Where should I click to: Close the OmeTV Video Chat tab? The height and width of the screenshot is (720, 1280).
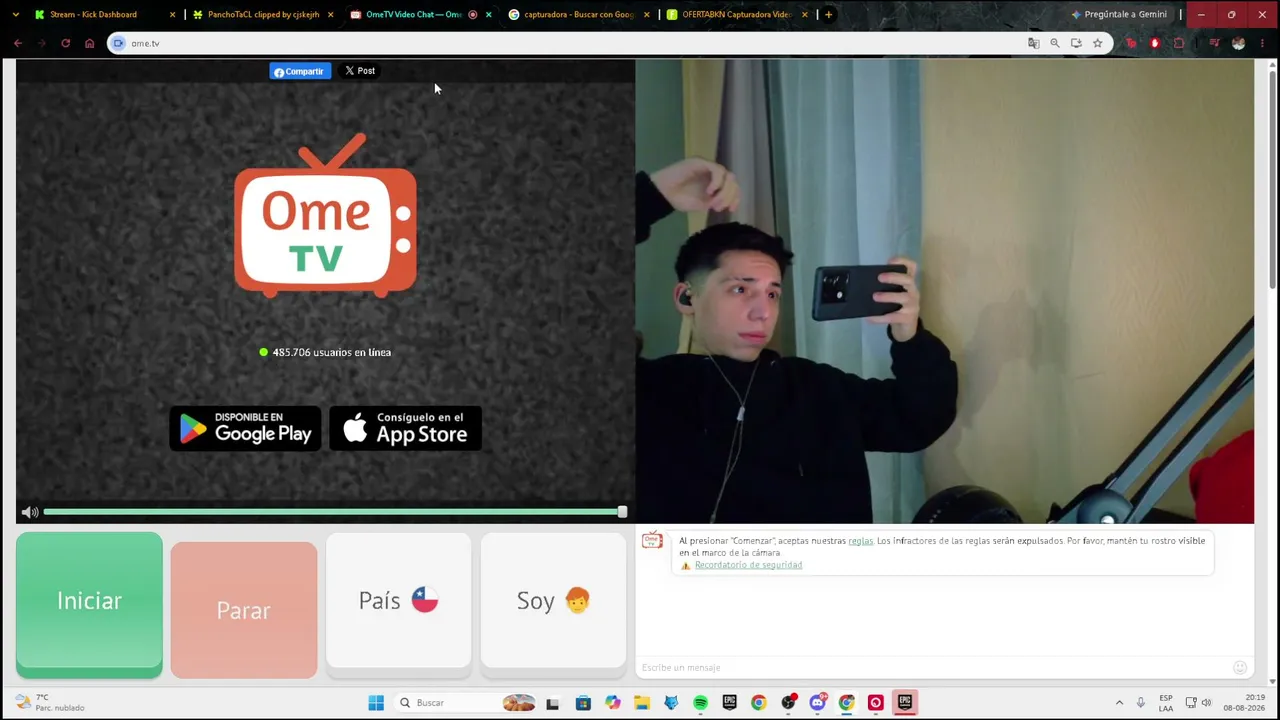(488, 15)
